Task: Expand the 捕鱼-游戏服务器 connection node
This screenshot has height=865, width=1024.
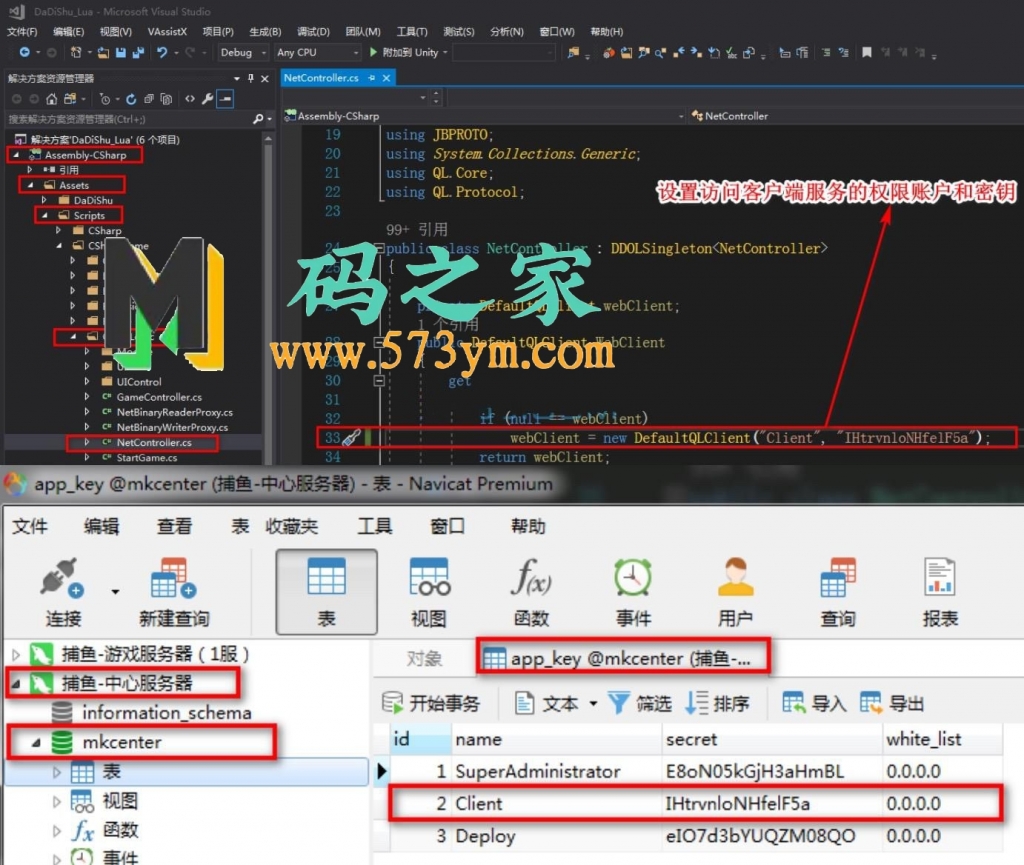Action: pyautogui.click(x=16, y=653)
